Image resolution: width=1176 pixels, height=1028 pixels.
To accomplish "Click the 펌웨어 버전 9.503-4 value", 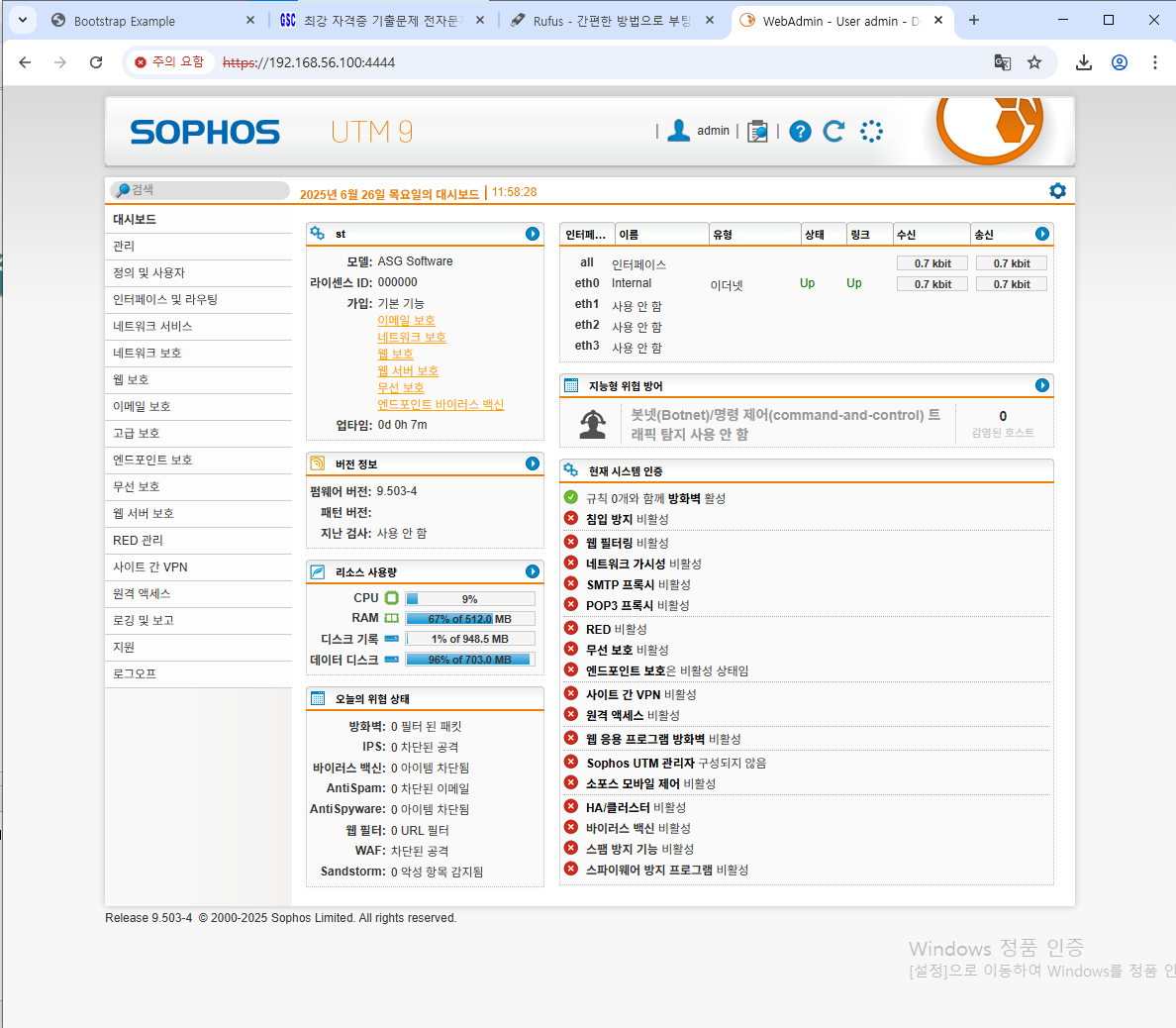I will 397,491.
